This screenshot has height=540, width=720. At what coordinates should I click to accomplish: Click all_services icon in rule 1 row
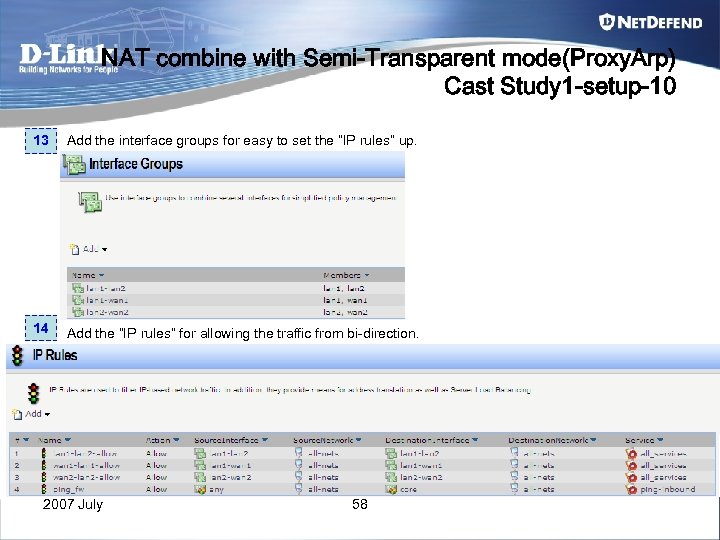631,453
